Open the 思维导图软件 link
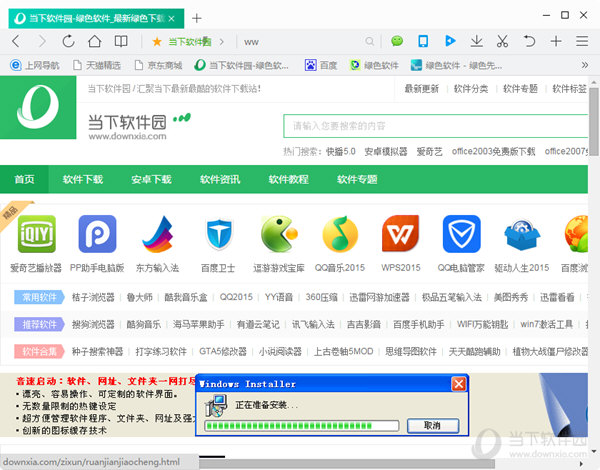 click(411, 351)
